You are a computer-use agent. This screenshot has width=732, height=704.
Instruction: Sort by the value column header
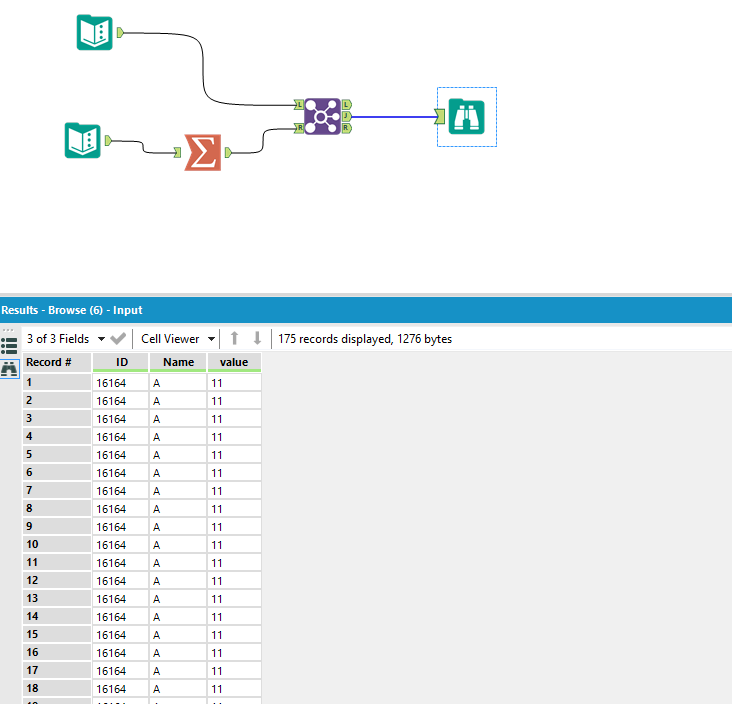(234, 362)
